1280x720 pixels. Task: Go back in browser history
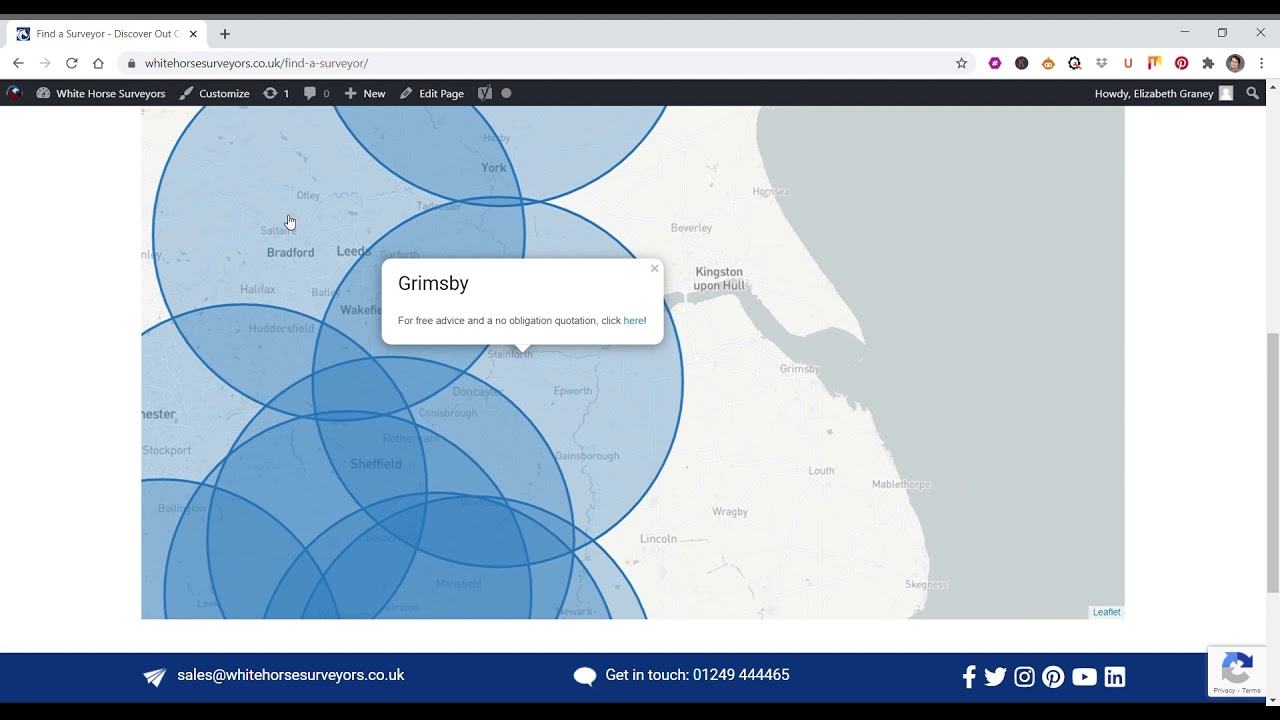click(x=18, y=63)
